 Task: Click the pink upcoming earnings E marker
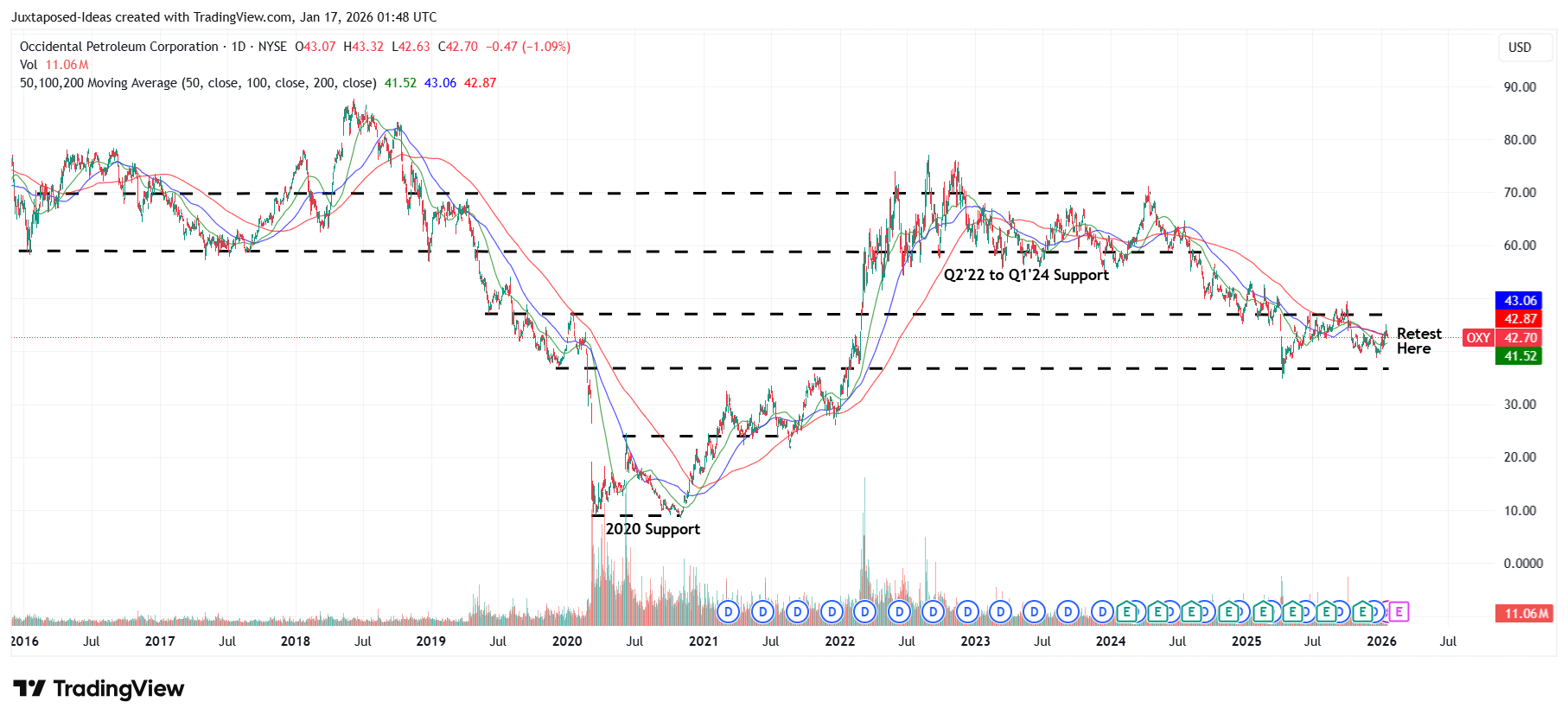1399,612
